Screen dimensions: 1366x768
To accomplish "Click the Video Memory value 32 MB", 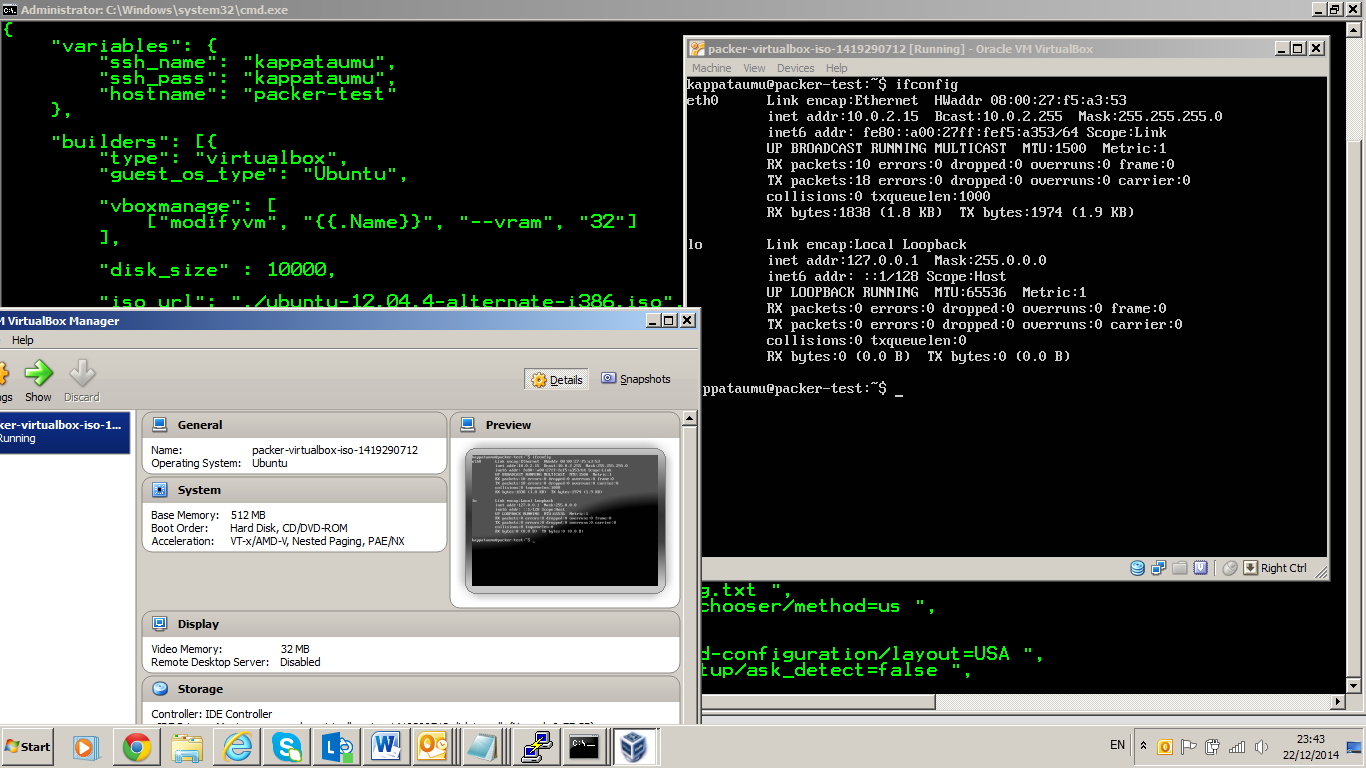I will [x=295, y=649].
